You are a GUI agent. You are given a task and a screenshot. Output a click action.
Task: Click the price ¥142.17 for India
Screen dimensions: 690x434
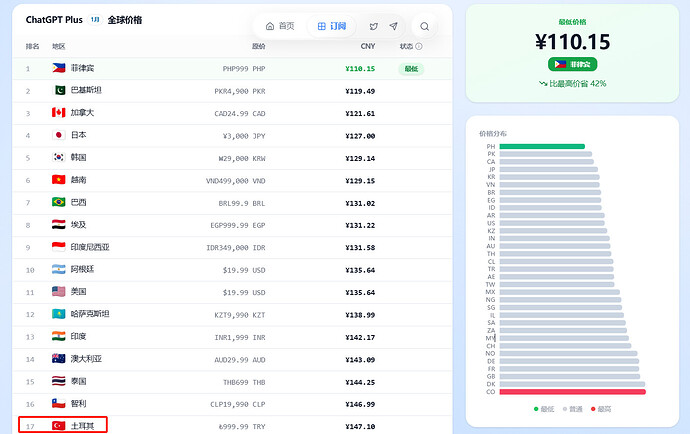[360, 338]
